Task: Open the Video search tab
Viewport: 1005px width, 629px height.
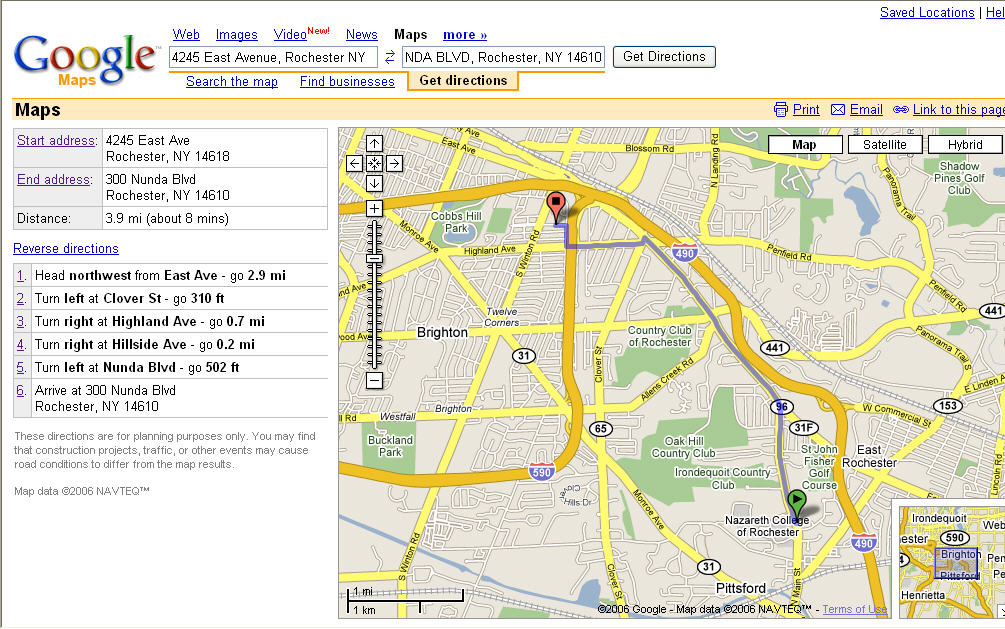Action: [x=290, y=35]
